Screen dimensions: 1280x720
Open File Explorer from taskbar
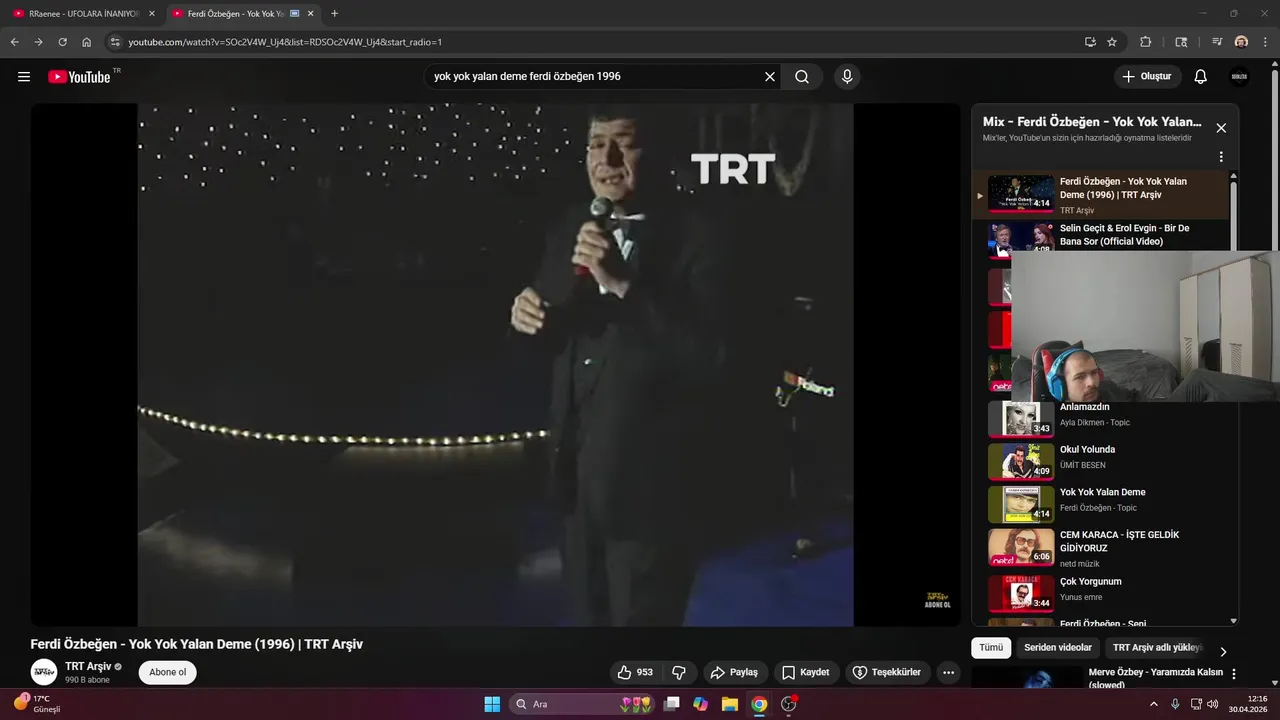point(730,704)
